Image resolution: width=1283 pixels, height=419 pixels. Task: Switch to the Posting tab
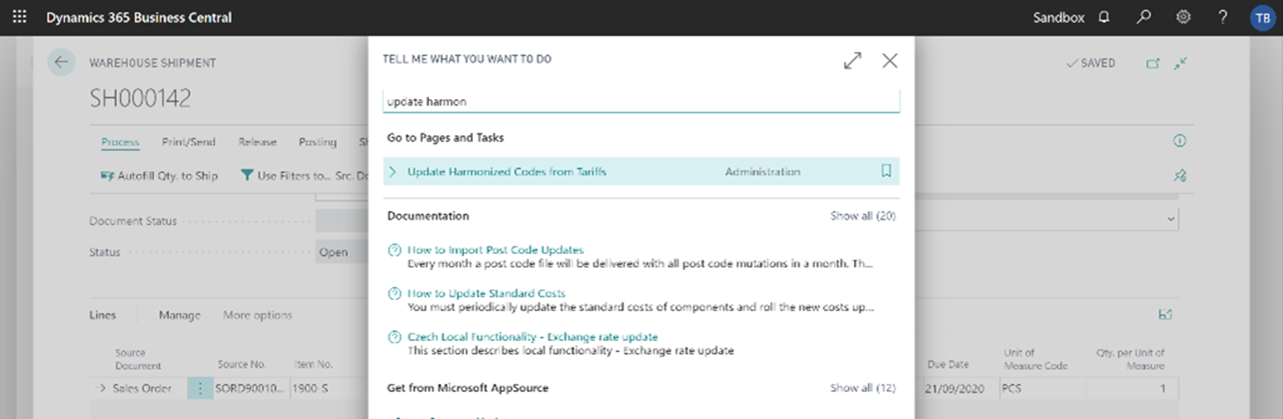[318, 142]
